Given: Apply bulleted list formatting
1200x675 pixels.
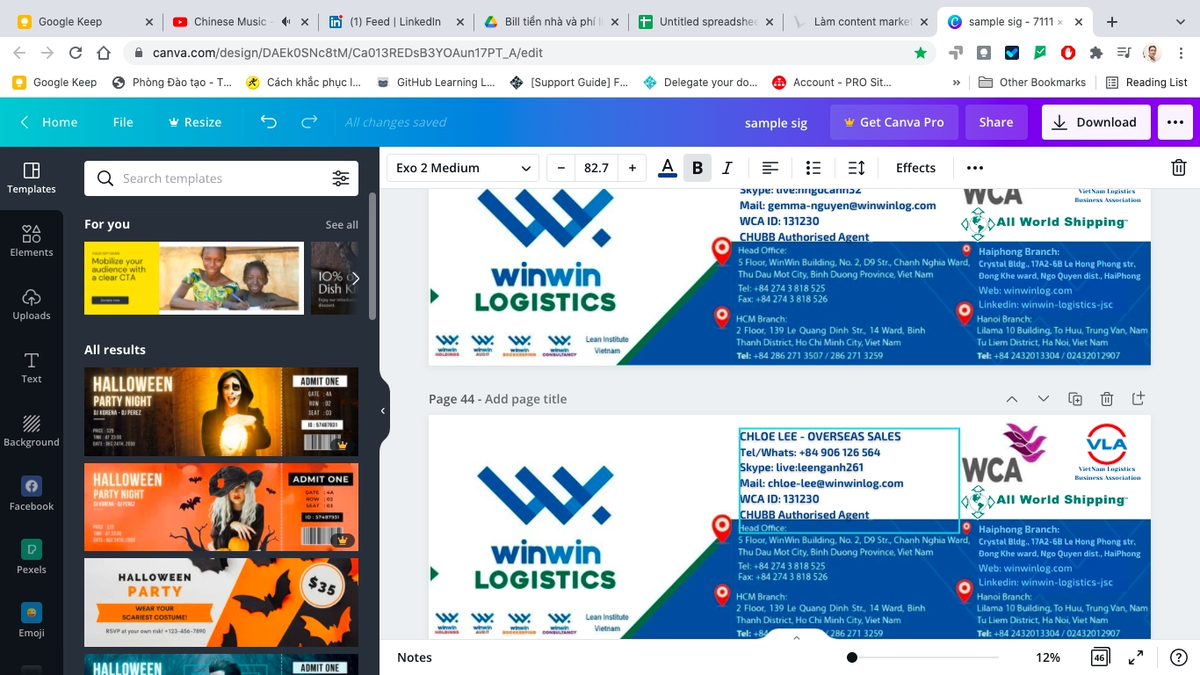Looking at the screenshot, I should 813,168.
